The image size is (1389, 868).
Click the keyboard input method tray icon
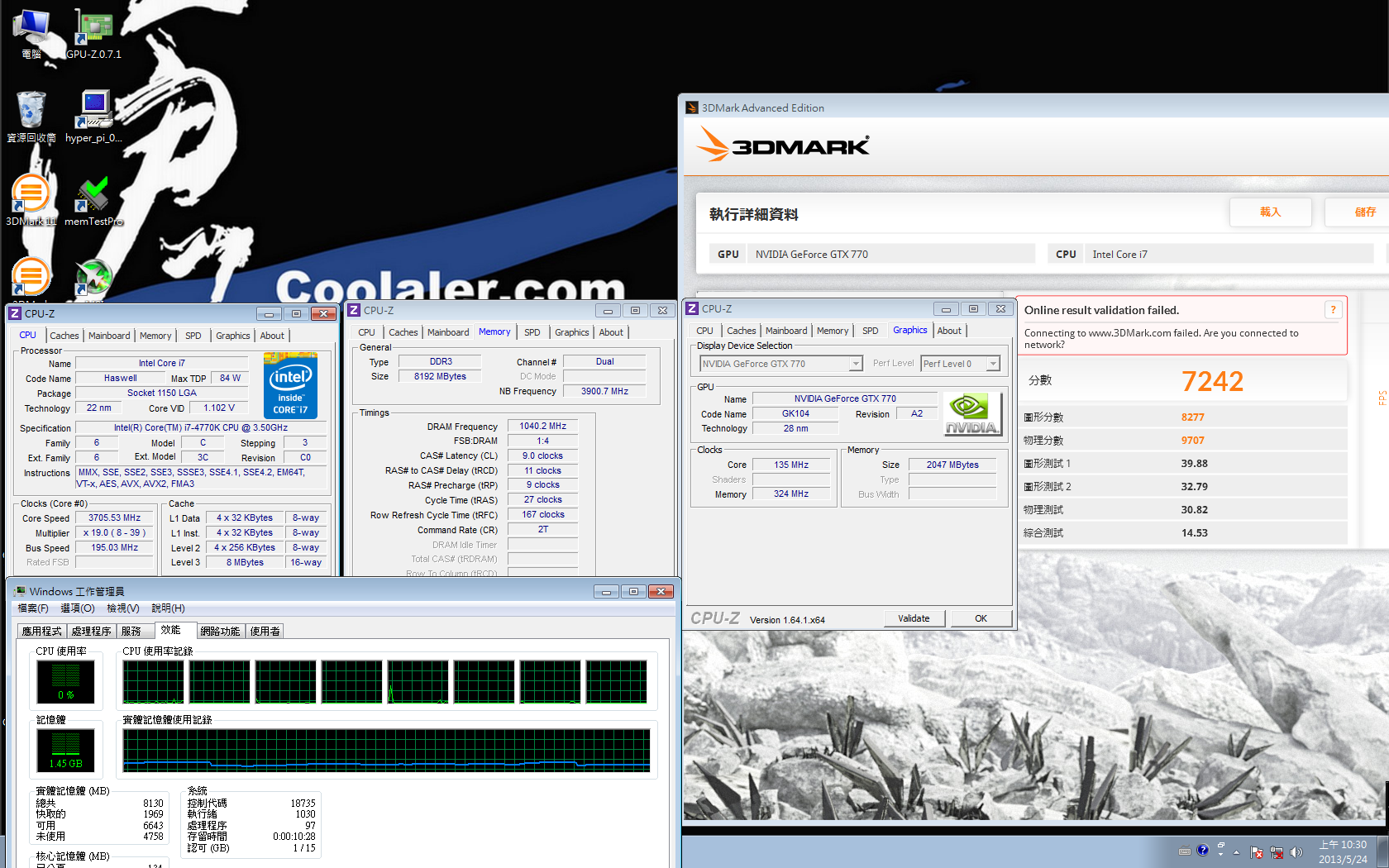coord(1185,851)
